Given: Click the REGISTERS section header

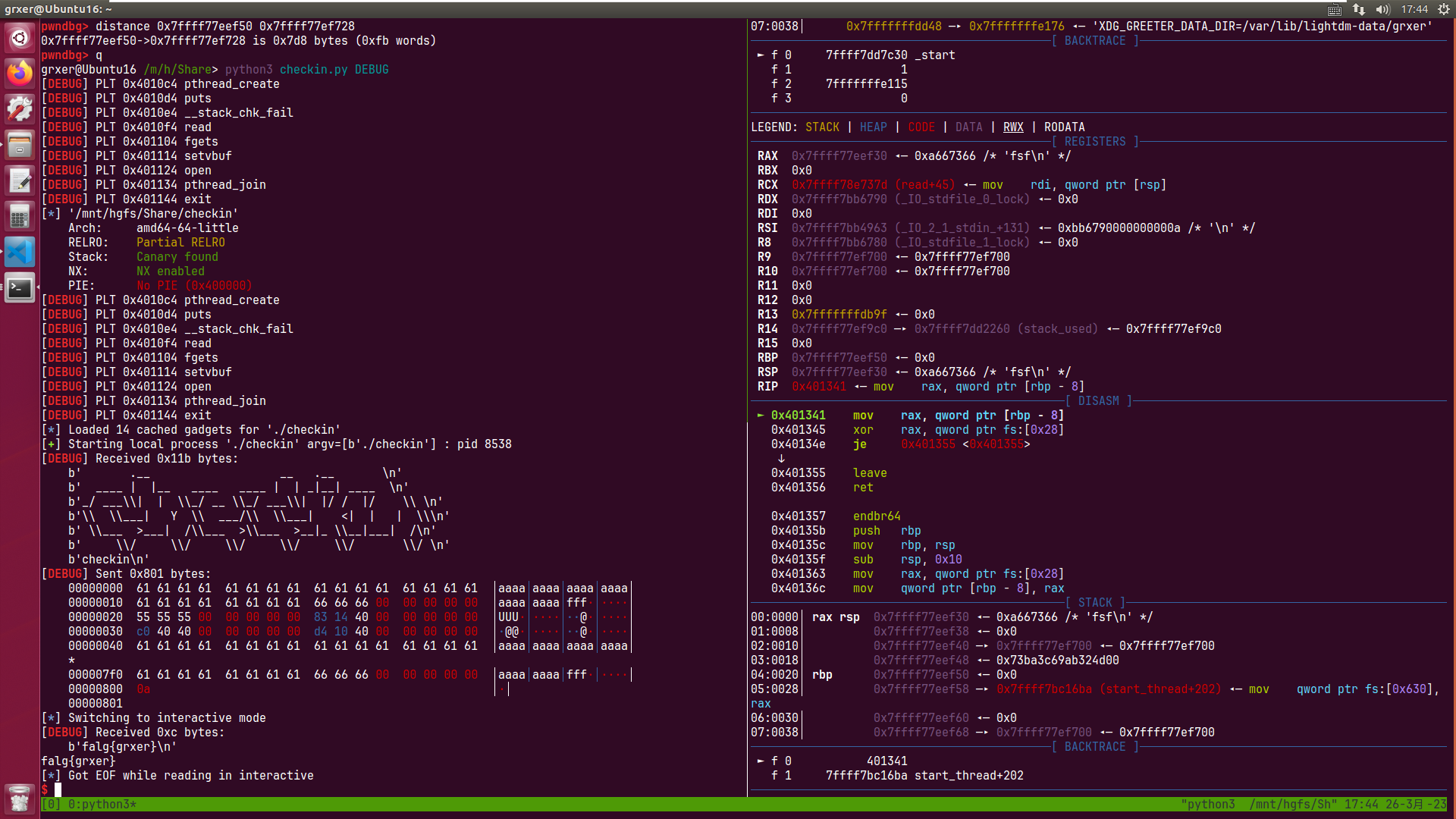Looking at the screenshot, I should click(x=1095, y=142).
